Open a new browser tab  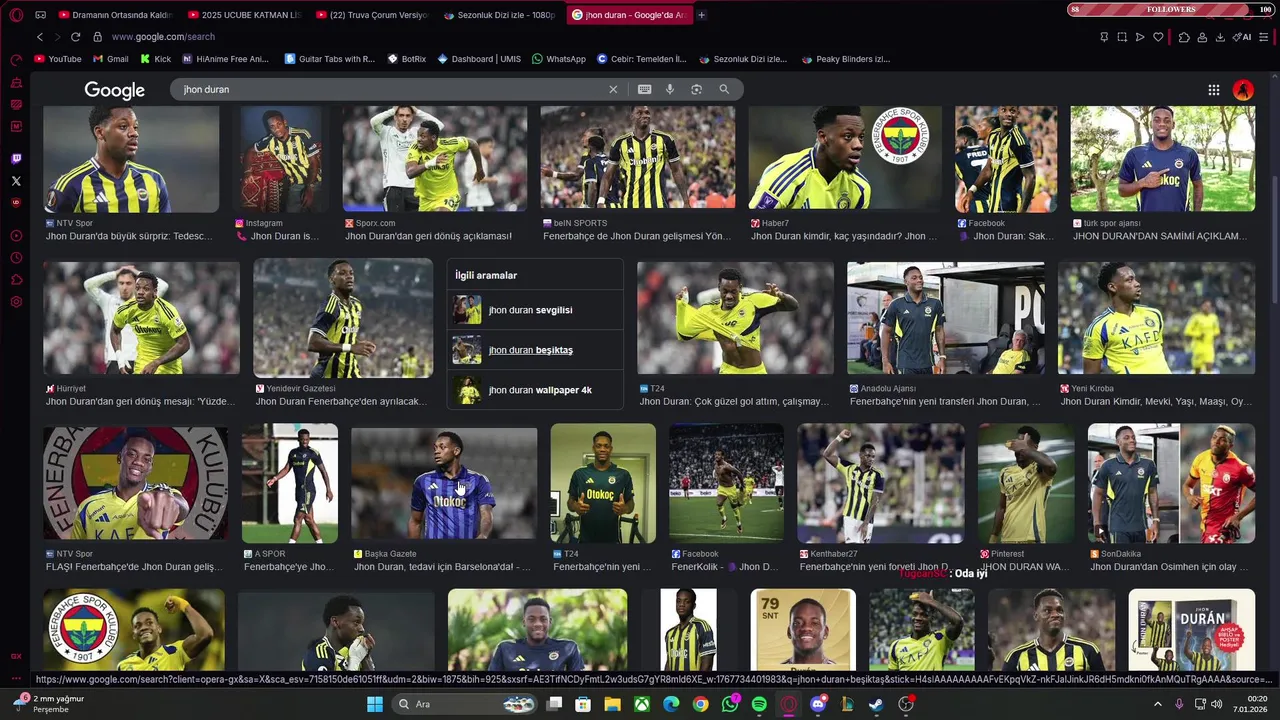pyautogui.click(x=701, y=15)
